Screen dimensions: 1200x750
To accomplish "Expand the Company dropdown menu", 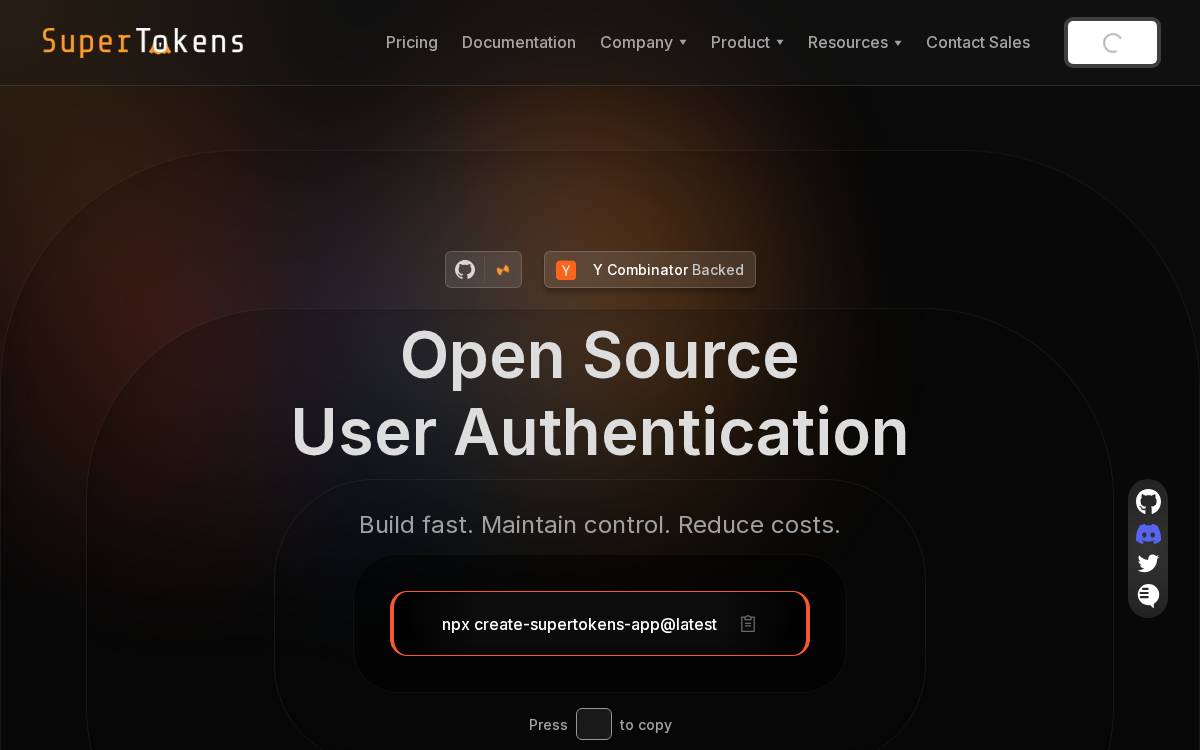I will [643, 42].
